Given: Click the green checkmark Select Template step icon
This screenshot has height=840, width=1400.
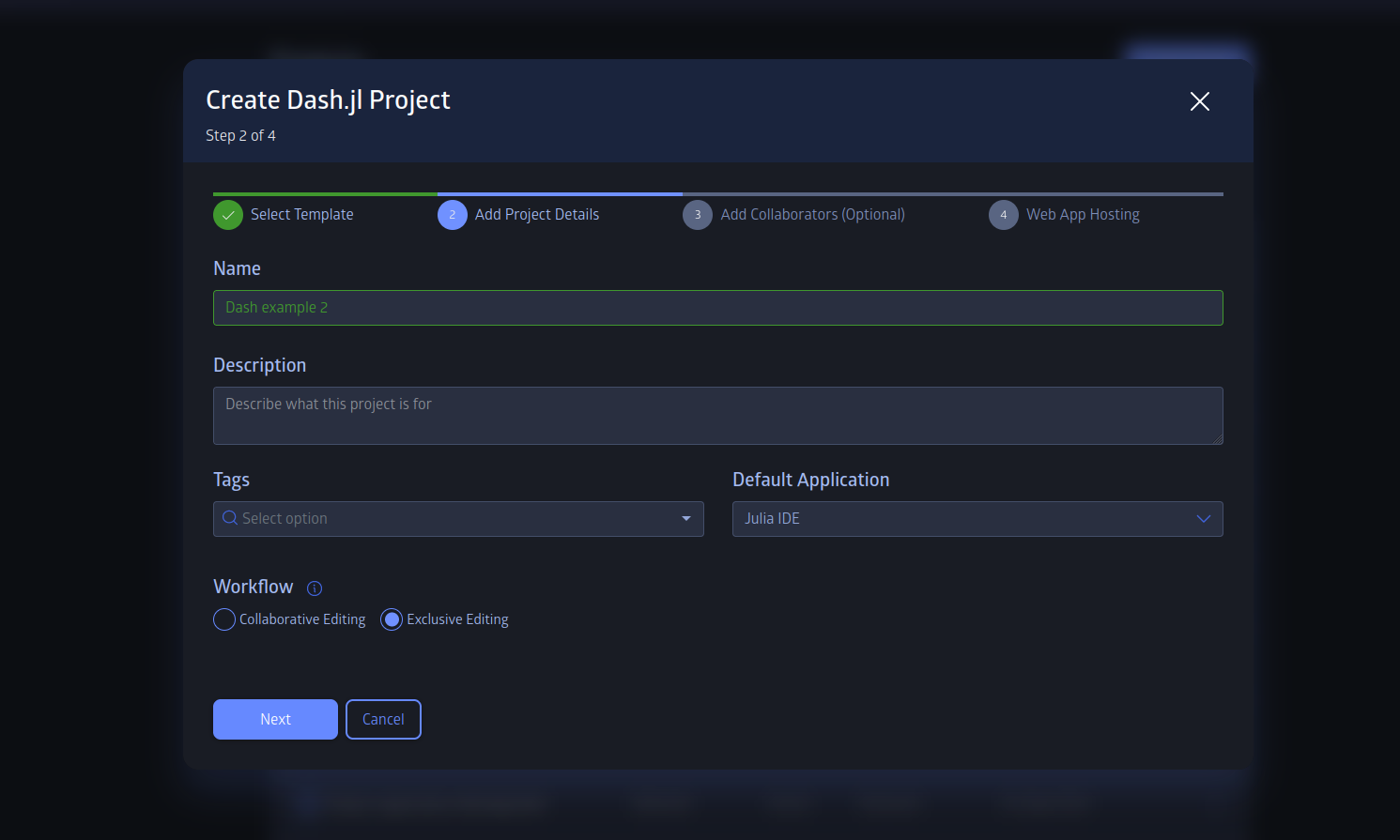Looking at the screenshot, I should pos(228,215).
